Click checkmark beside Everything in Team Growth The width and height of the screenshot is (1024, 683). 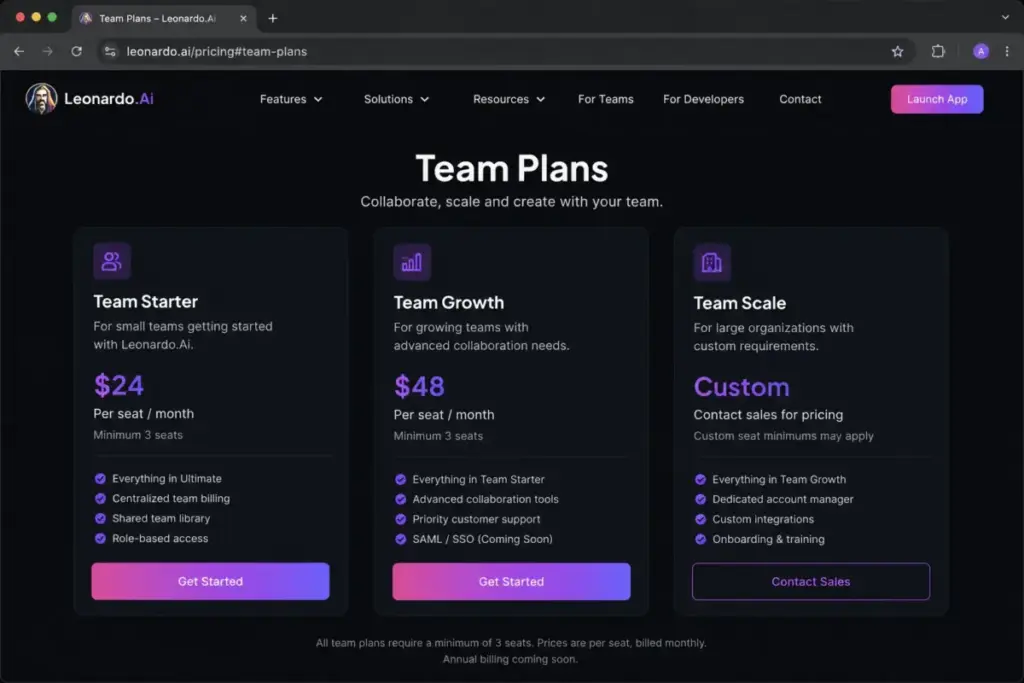tap(700, 479)
